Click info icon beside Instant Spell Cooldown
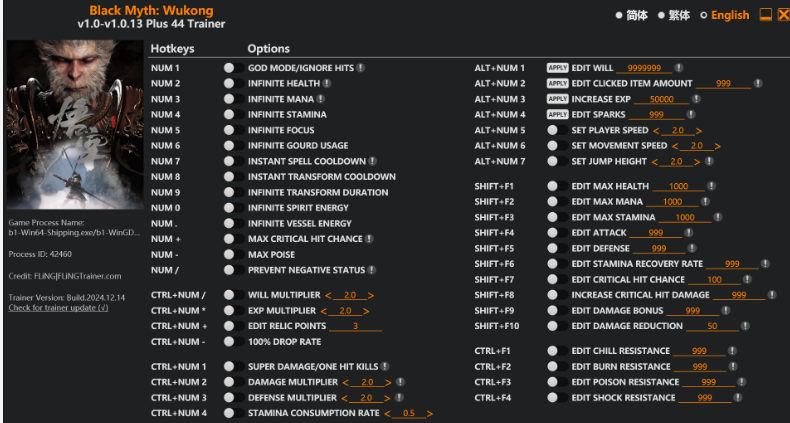The image size is (790, 423). point(372,161)
